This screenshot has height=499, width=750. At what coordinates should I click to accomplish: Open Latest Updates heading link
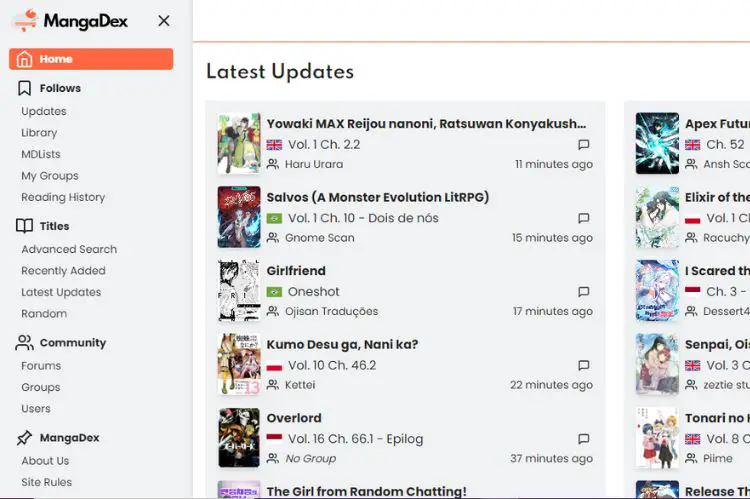(x=280, y=72)
